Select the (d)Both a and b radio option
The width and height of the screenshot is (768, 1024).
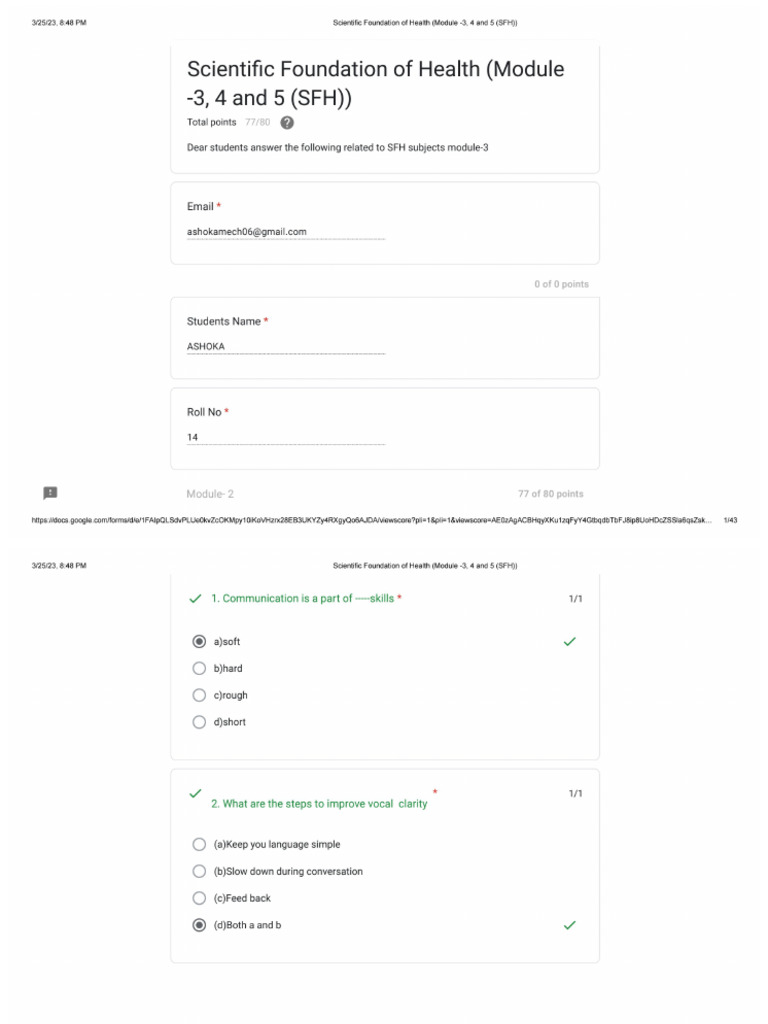pos(199,926)
